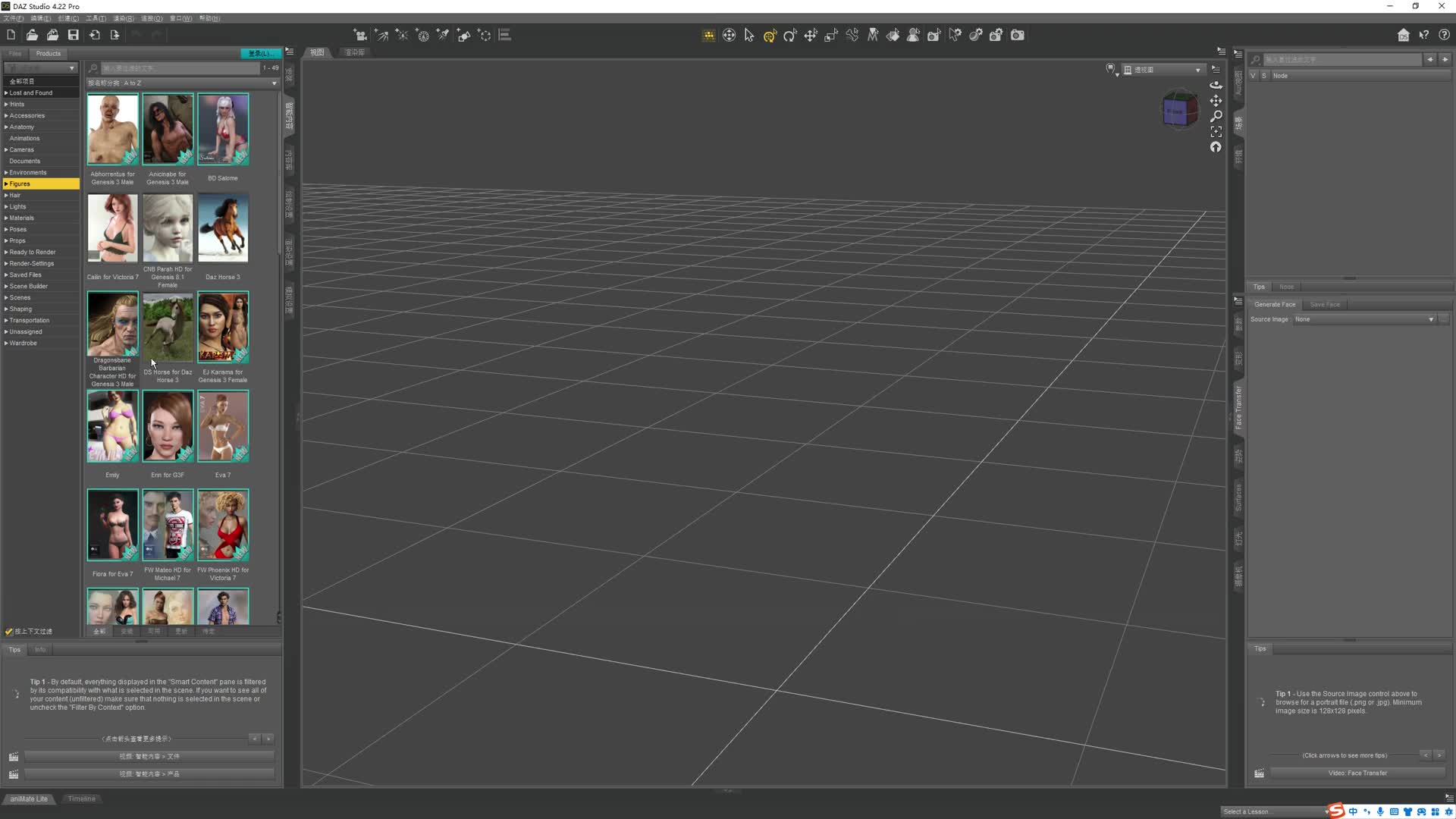Click Create New Camera icon
The image size is (1456, 819).
(x=361, y=36)
